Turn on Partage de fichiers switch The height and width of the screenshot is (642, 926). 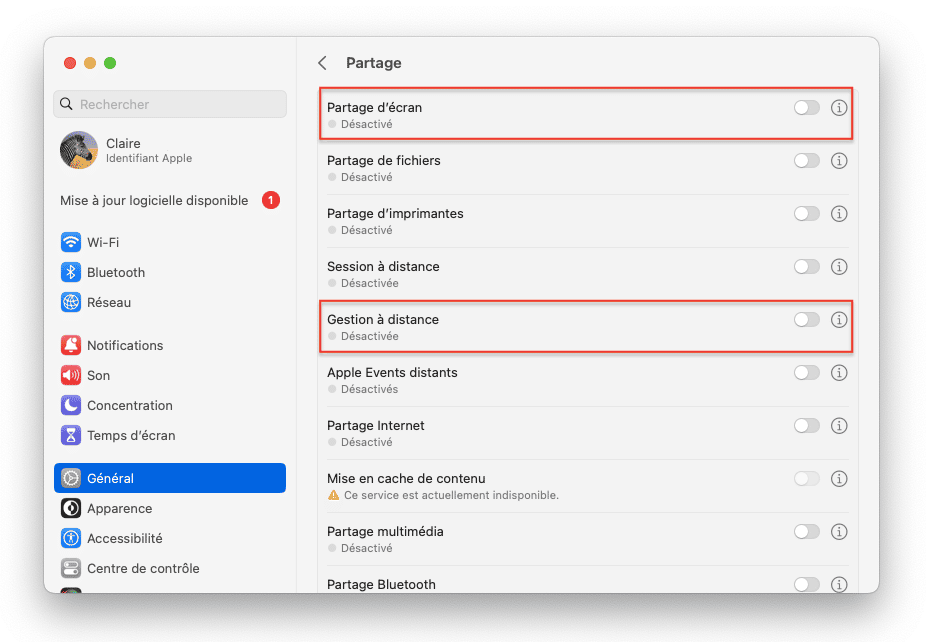[x=806, y=160]
